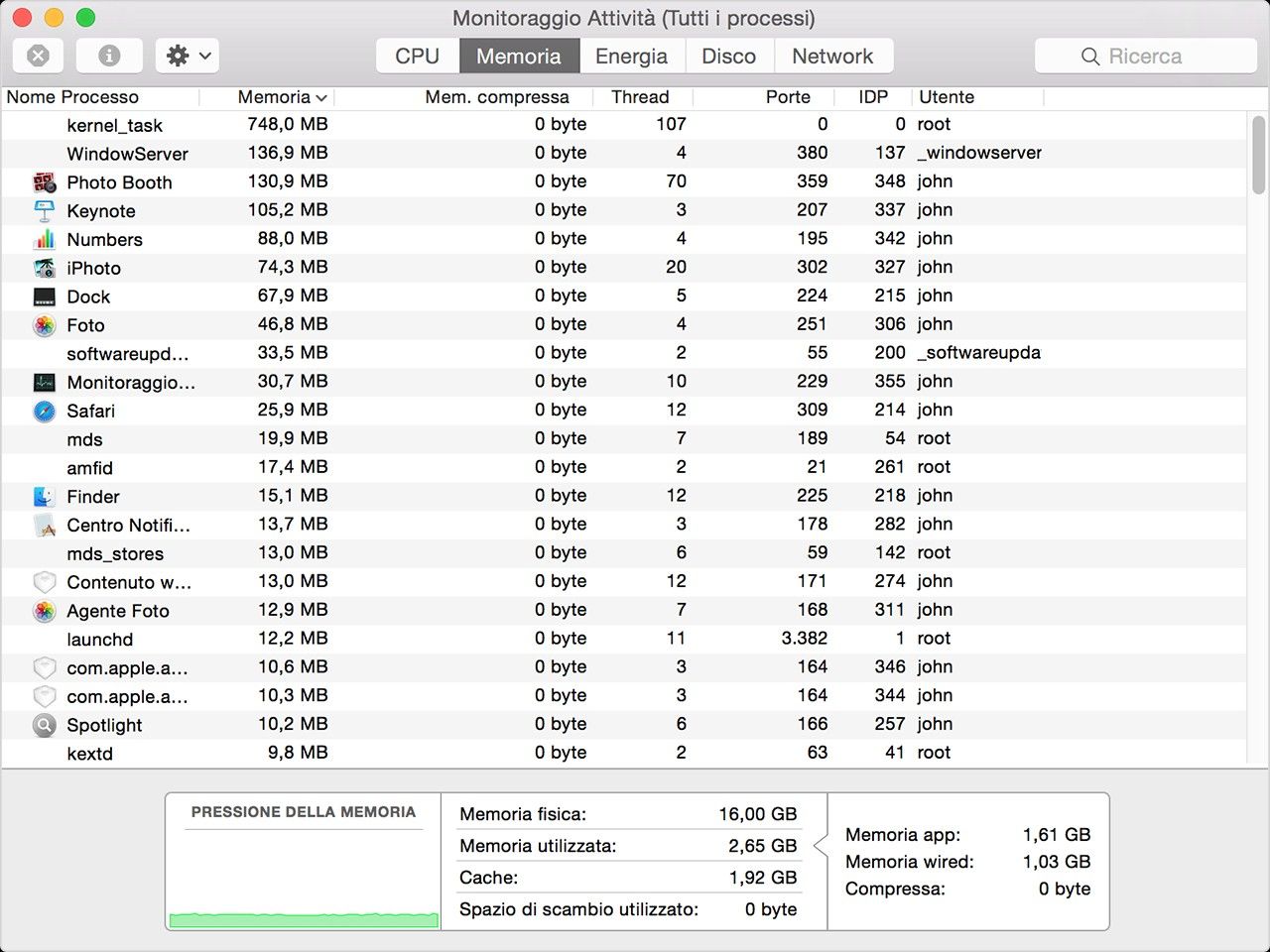Select the amfid process row
The width and height of the screenshot is (1270, 952).
(625, 468)
